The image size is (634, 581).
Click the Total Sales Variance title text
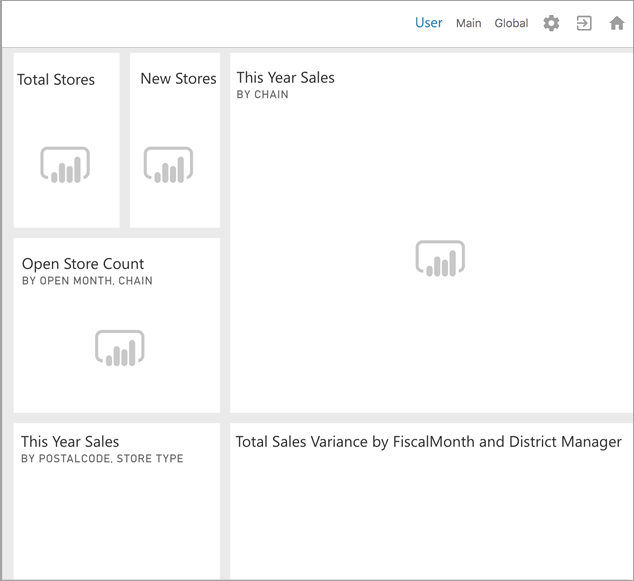coord(428,442)
